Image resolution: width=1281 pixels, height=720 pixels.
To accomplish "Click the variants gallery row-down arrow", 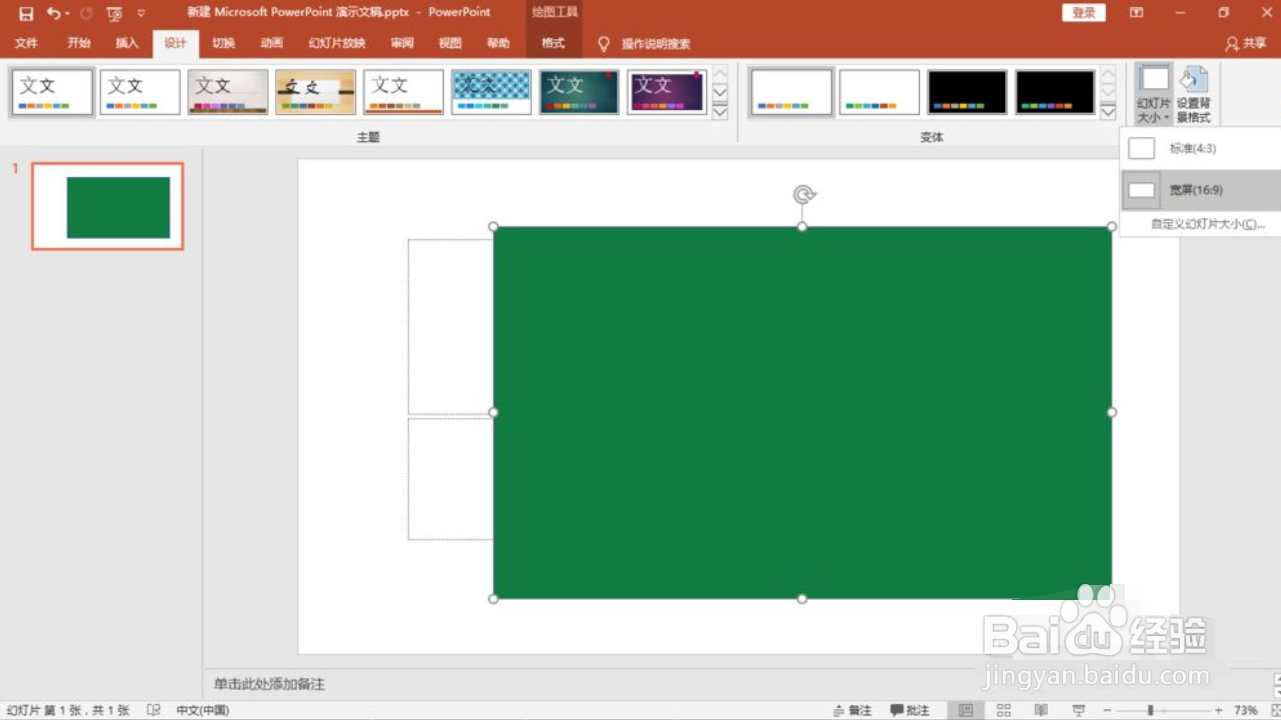I will [1108, 92].
